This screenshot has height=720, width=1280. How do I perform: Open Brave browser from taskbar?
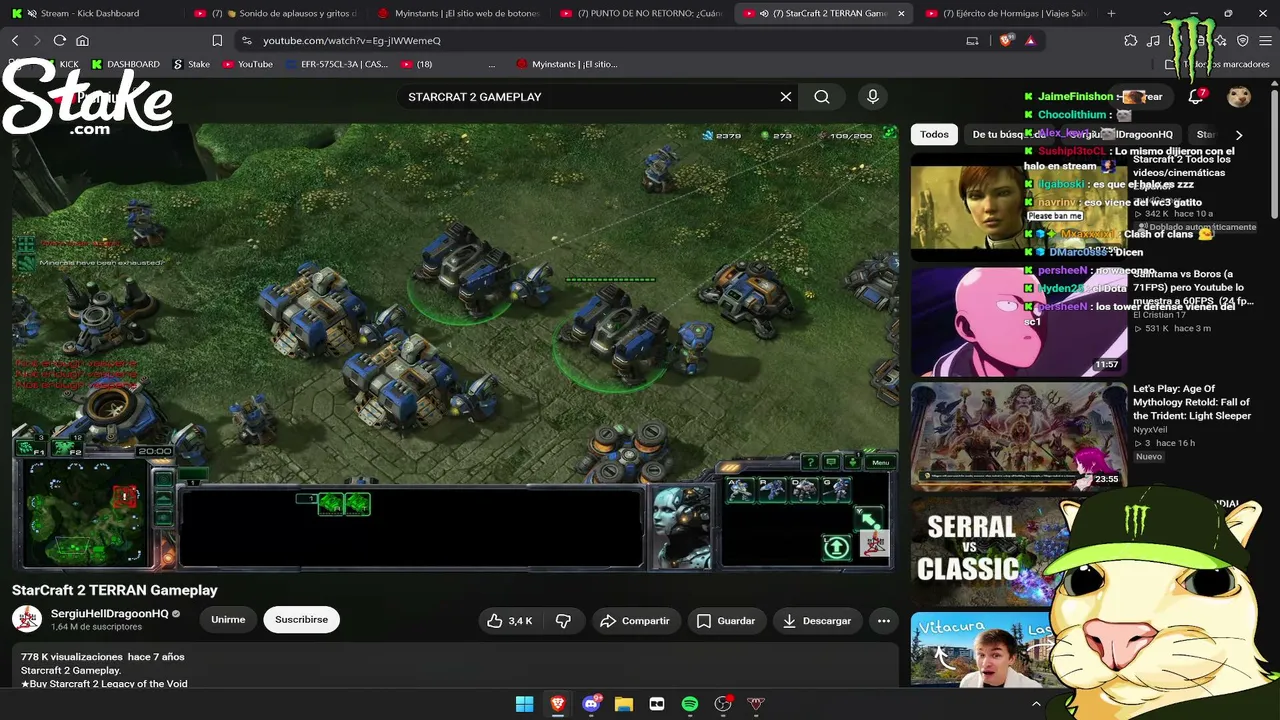click(x=558, y=704)
